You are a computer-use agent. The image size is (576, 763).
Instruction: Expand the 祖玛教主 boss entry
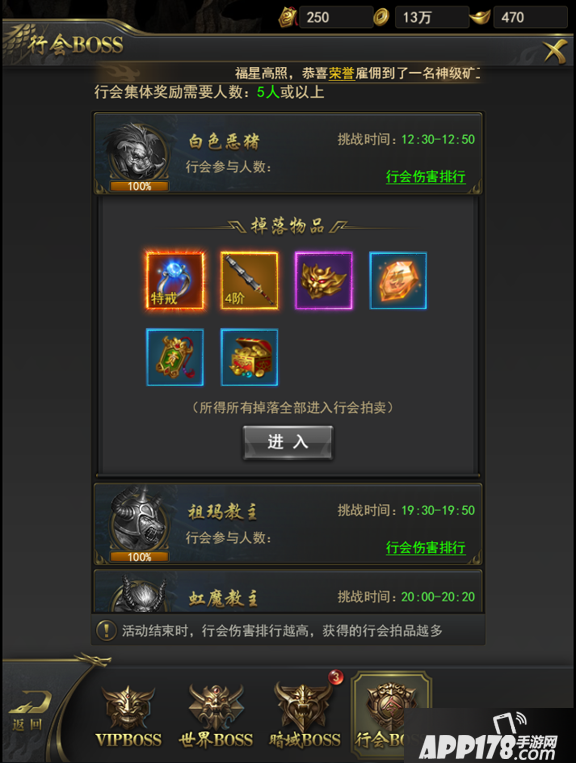tap(288, 525)
